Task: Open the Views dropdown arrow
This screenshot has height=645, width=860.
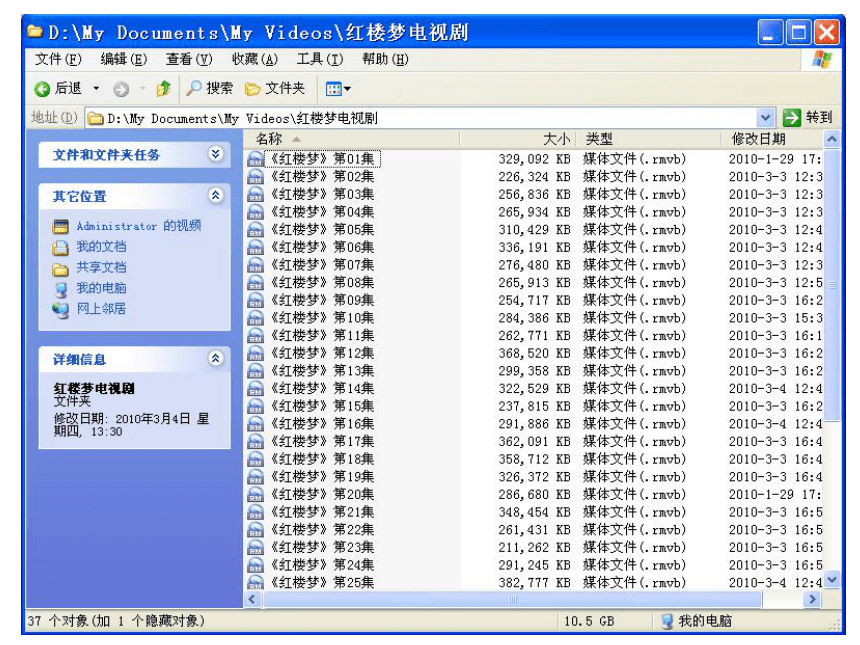Action: click(348, 88)
